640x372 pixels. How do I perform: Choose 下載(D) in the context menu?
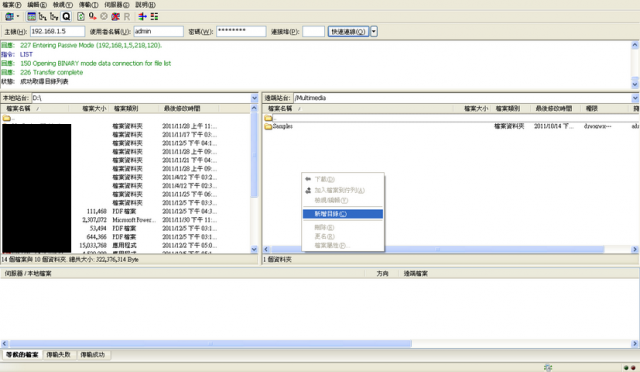point(342,179)
